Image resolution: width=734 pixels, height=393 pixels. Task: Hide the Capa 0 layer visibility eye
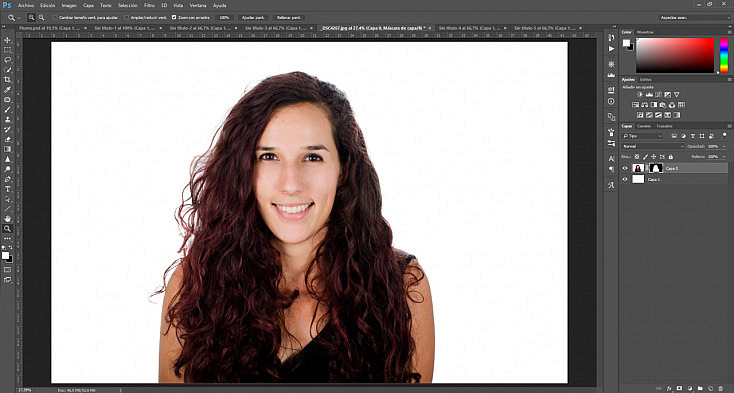[x=625, y=168]
